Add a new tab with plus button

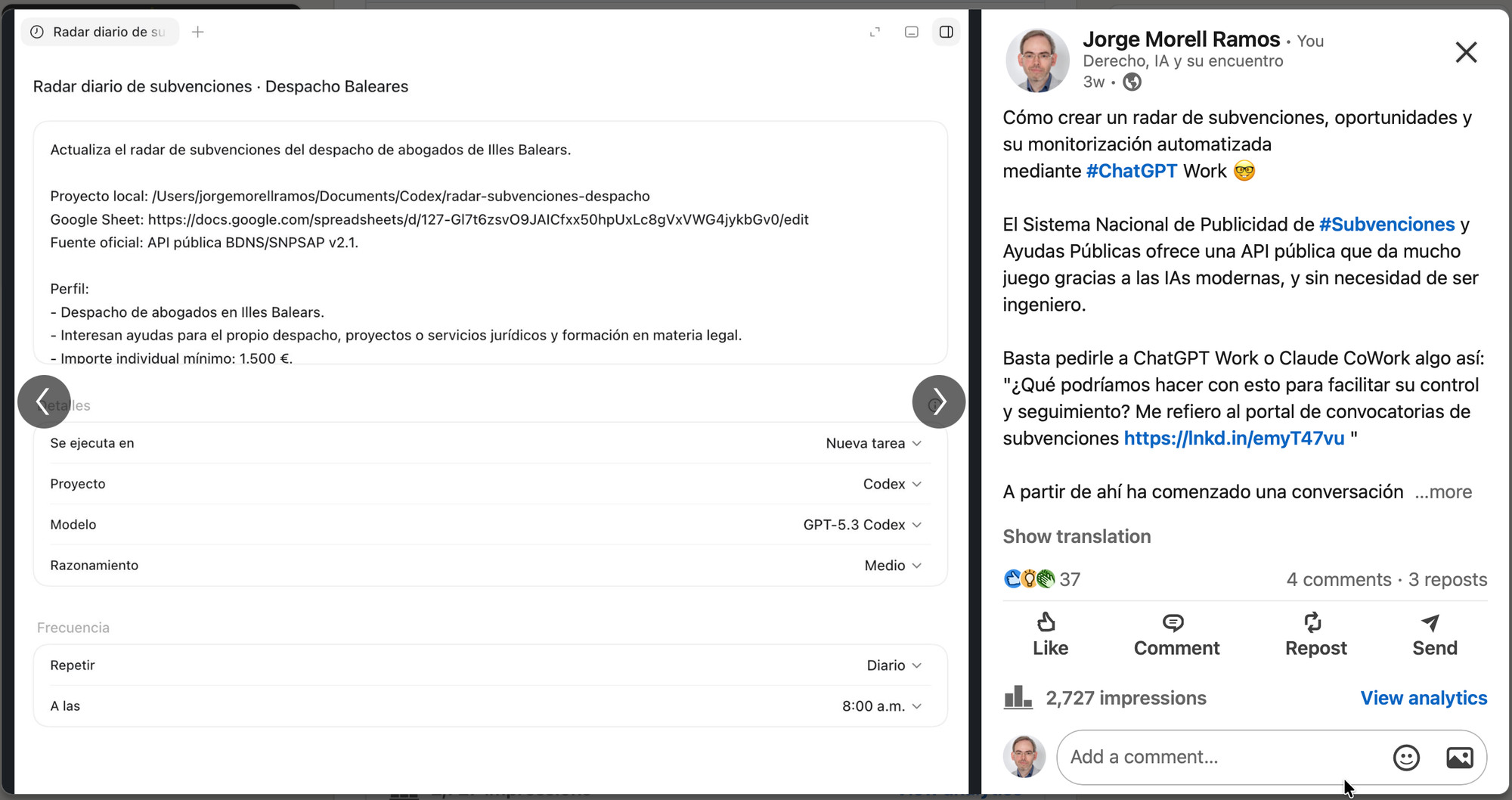(198, 32)
